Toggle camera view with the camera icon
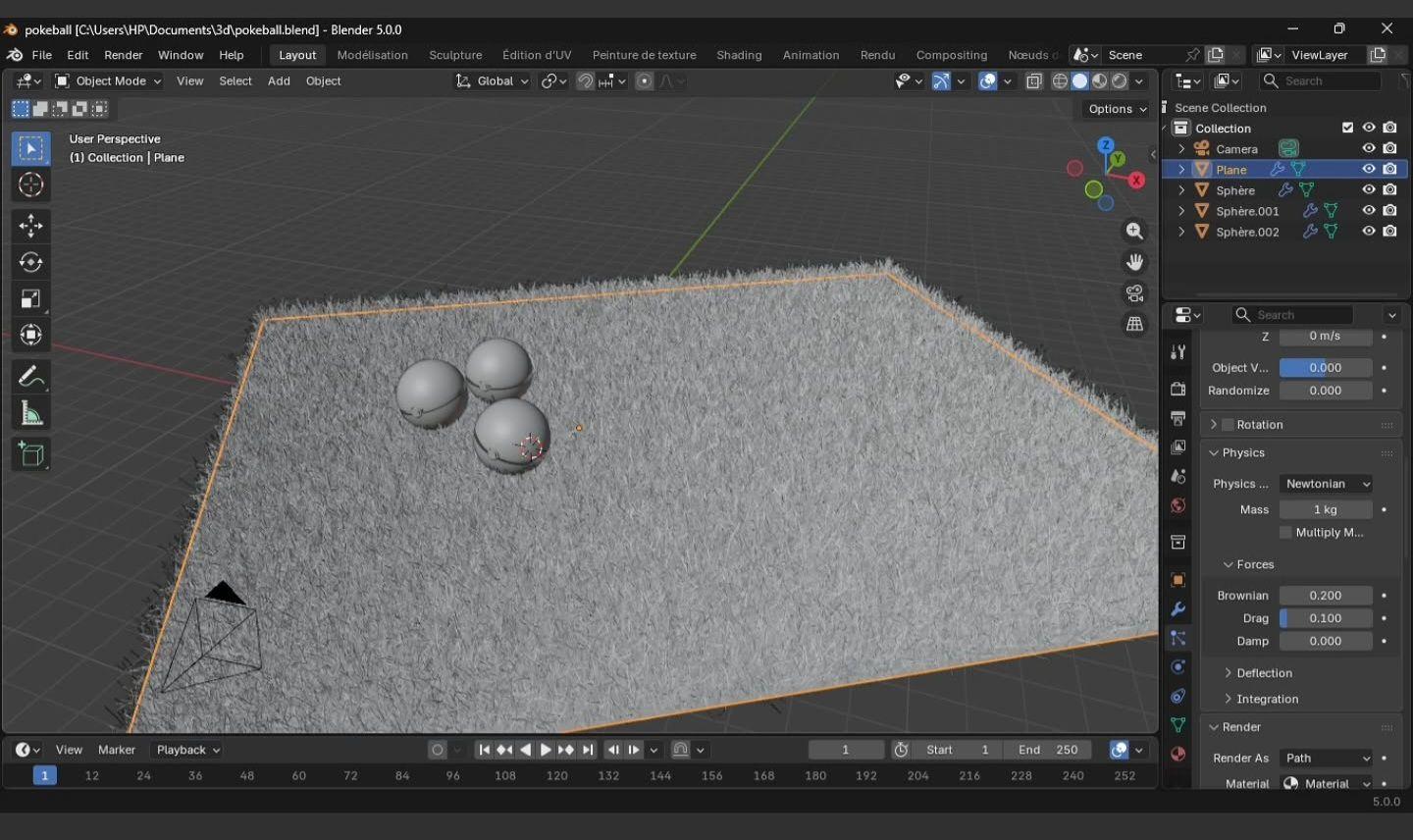The height and width of the screenshot is (840, 1413). 1134,293
